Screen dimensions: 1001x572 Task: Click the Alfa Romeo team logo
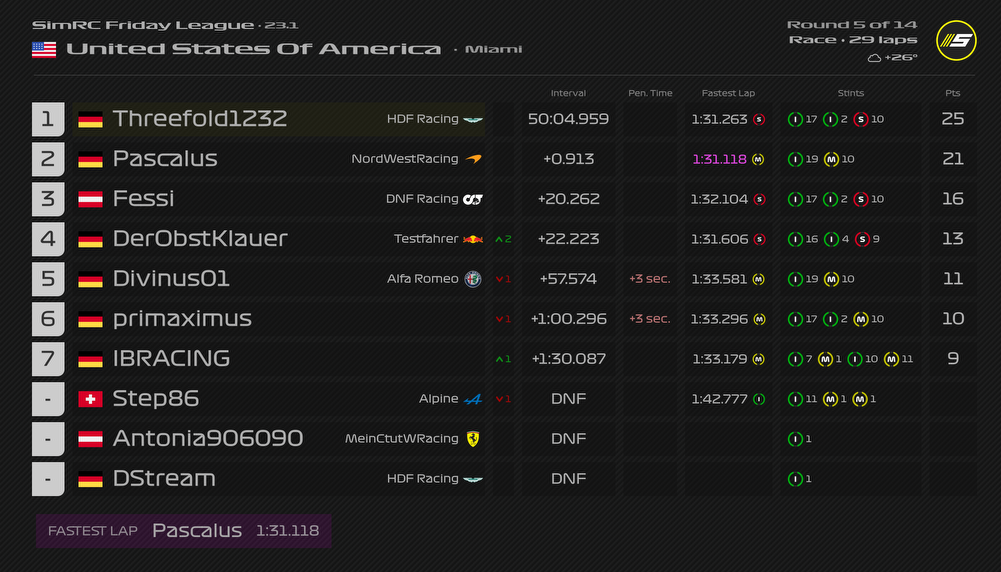[x=473, y=279]
